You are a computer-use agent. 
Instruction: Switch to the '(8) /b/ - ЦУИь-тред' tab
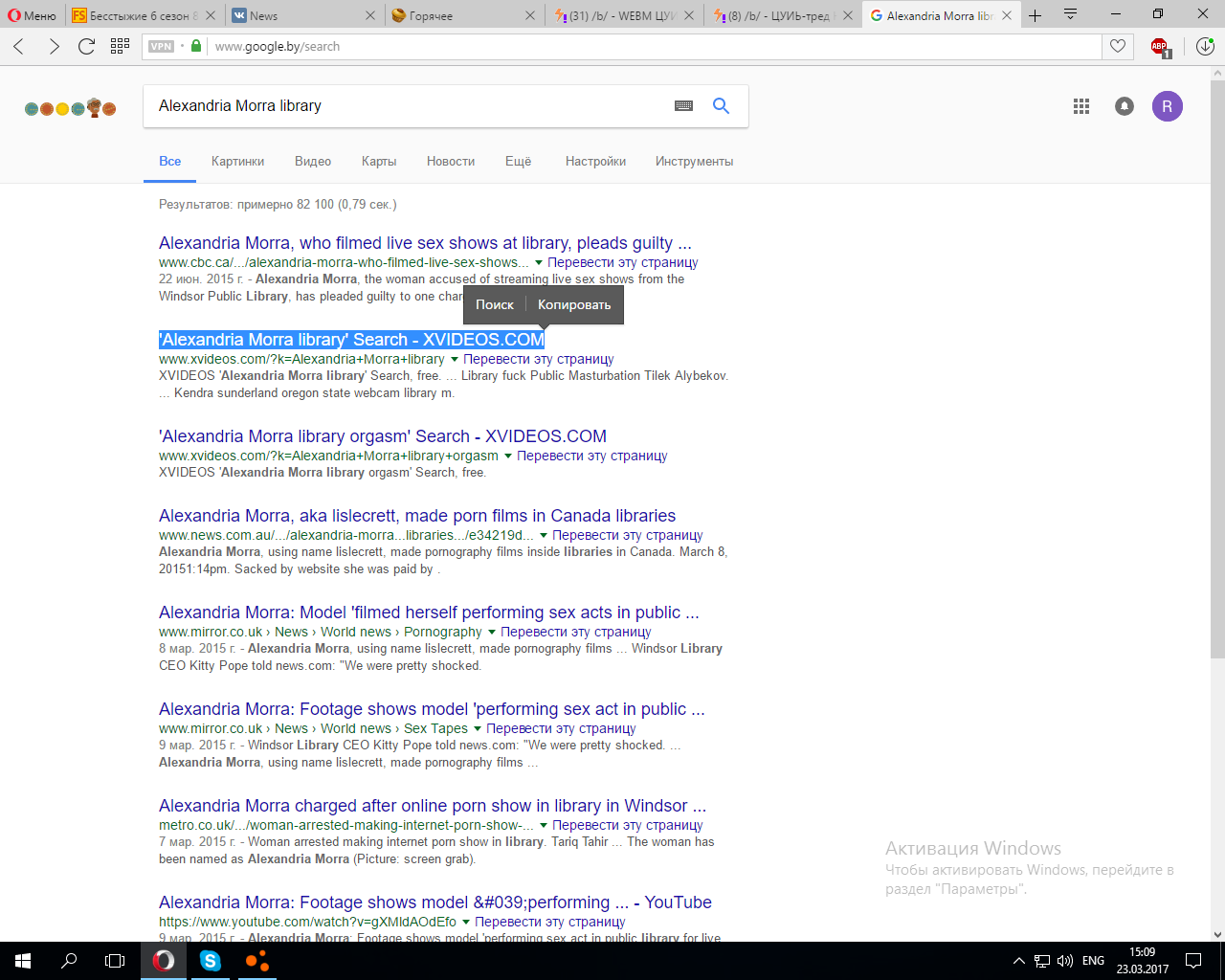click(x=784, y=15)
